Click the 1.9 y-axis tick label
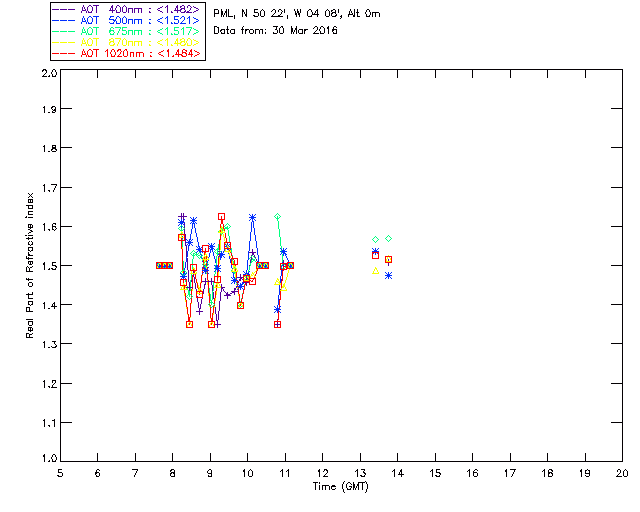The image size is (640, 512). point(49,109)
